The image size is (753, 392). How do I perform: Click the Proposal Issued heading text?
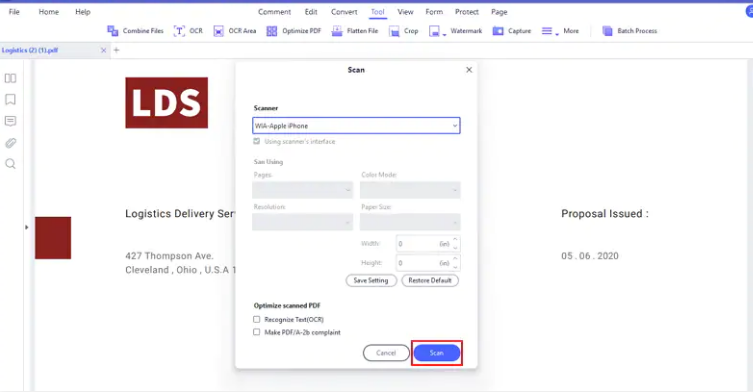click(605, 214)
